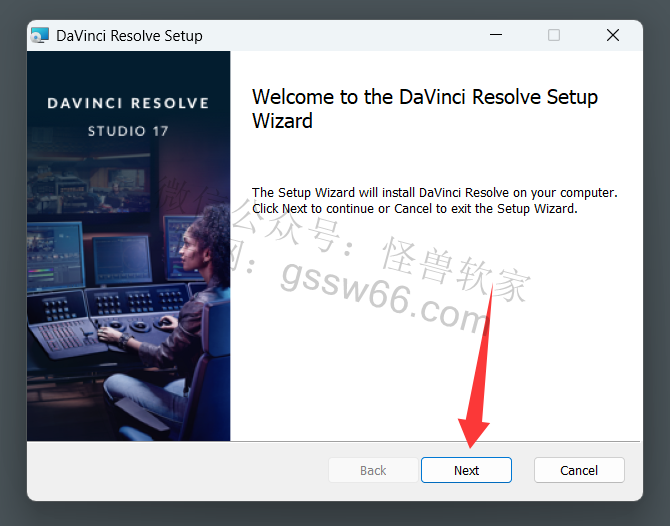Click the DaVinci Resolve Studio 17 banner image
This screenshot has height=526, width=670.
[129, 246]
